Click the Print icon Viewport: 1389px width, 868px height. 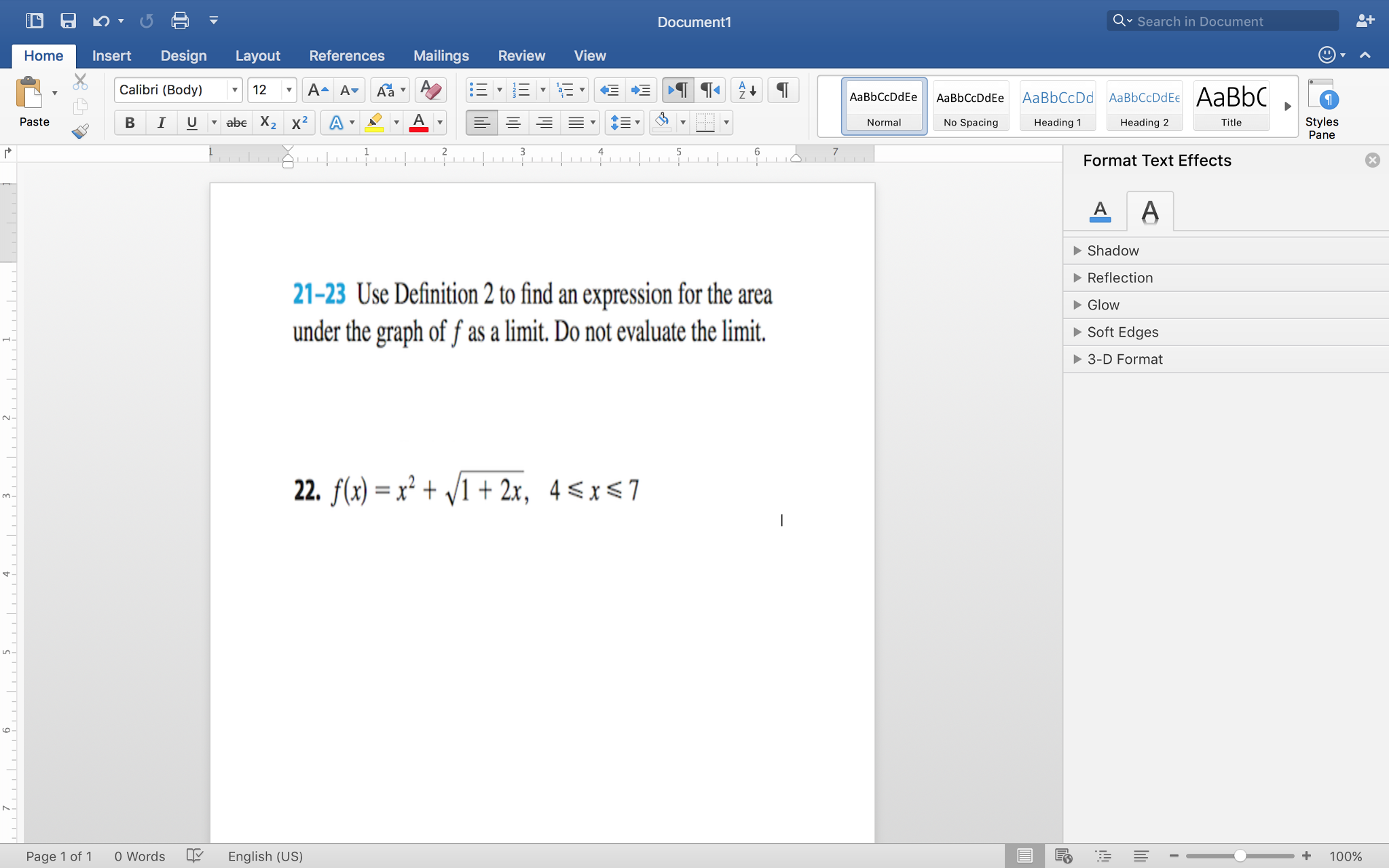(180, 21)
